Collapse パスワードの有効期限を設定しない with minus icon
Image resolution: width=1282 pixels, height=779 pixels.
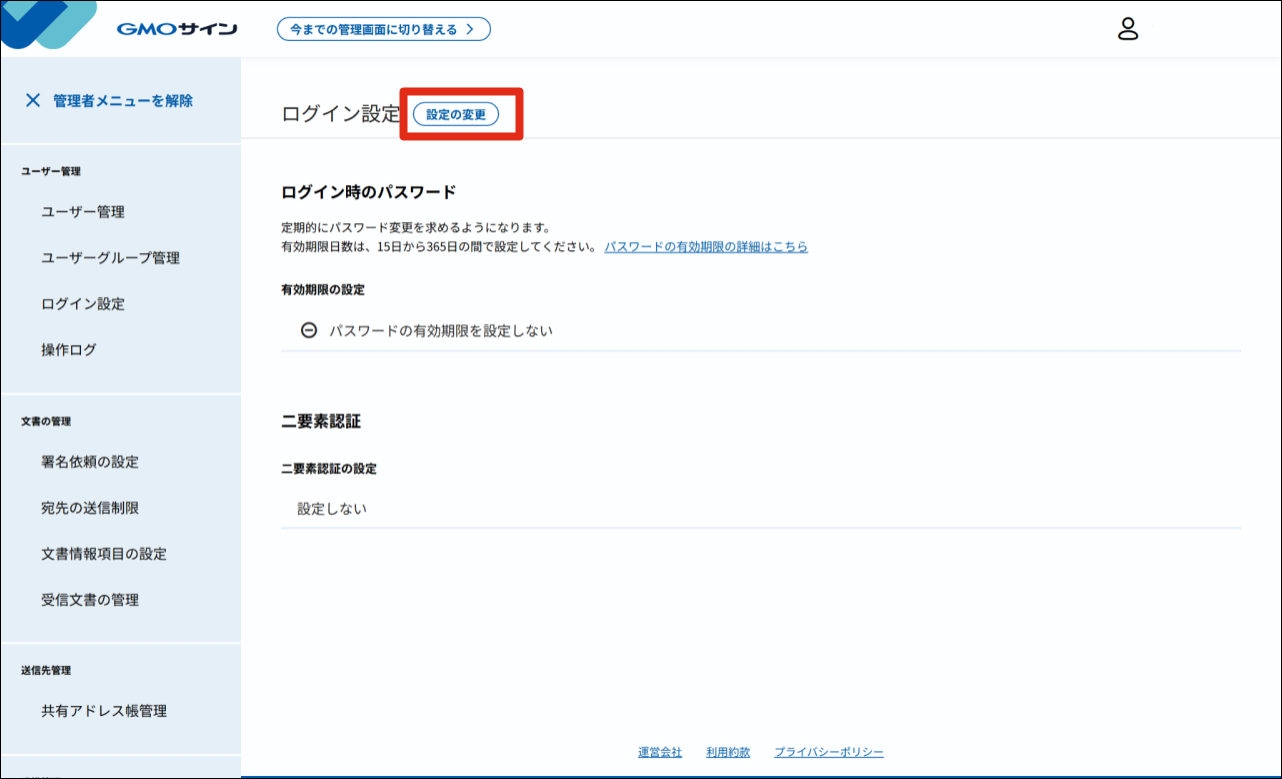[x=308, y=332]
